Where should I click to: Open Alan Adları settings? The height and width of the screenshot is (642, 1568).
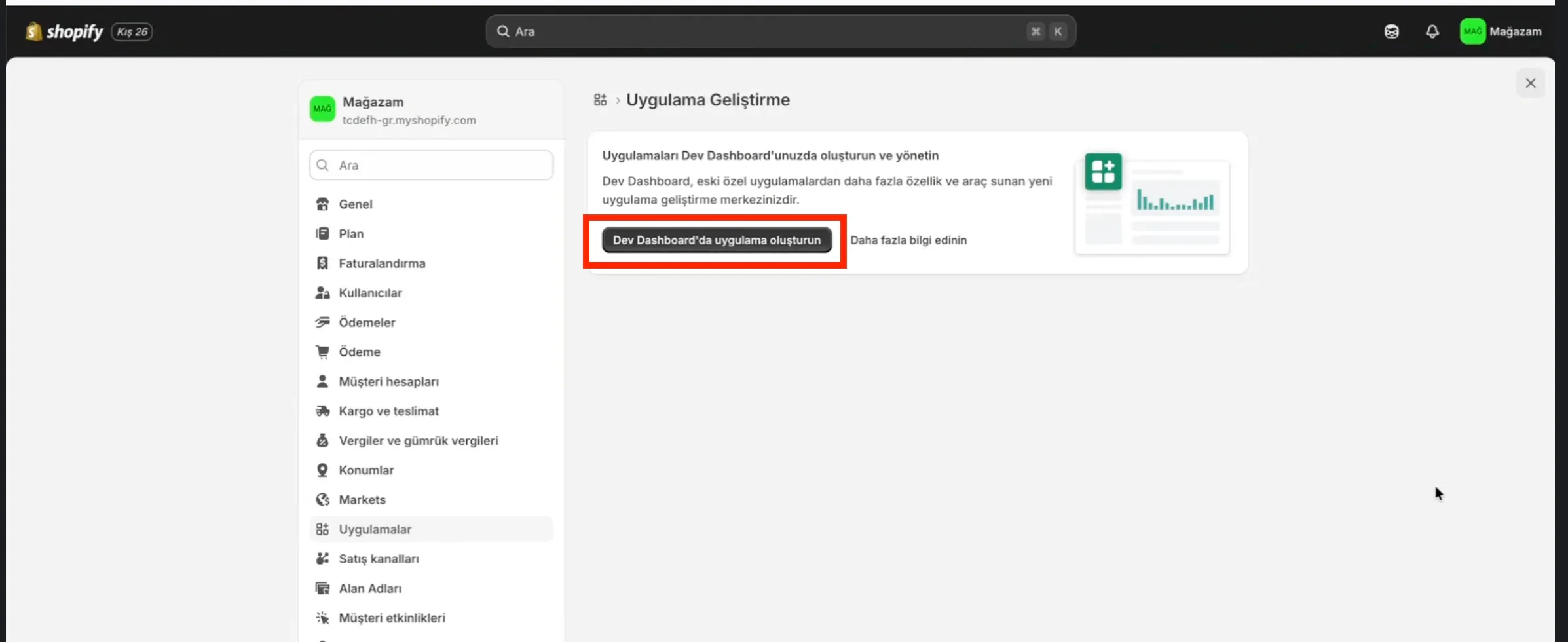pos(431,588)
